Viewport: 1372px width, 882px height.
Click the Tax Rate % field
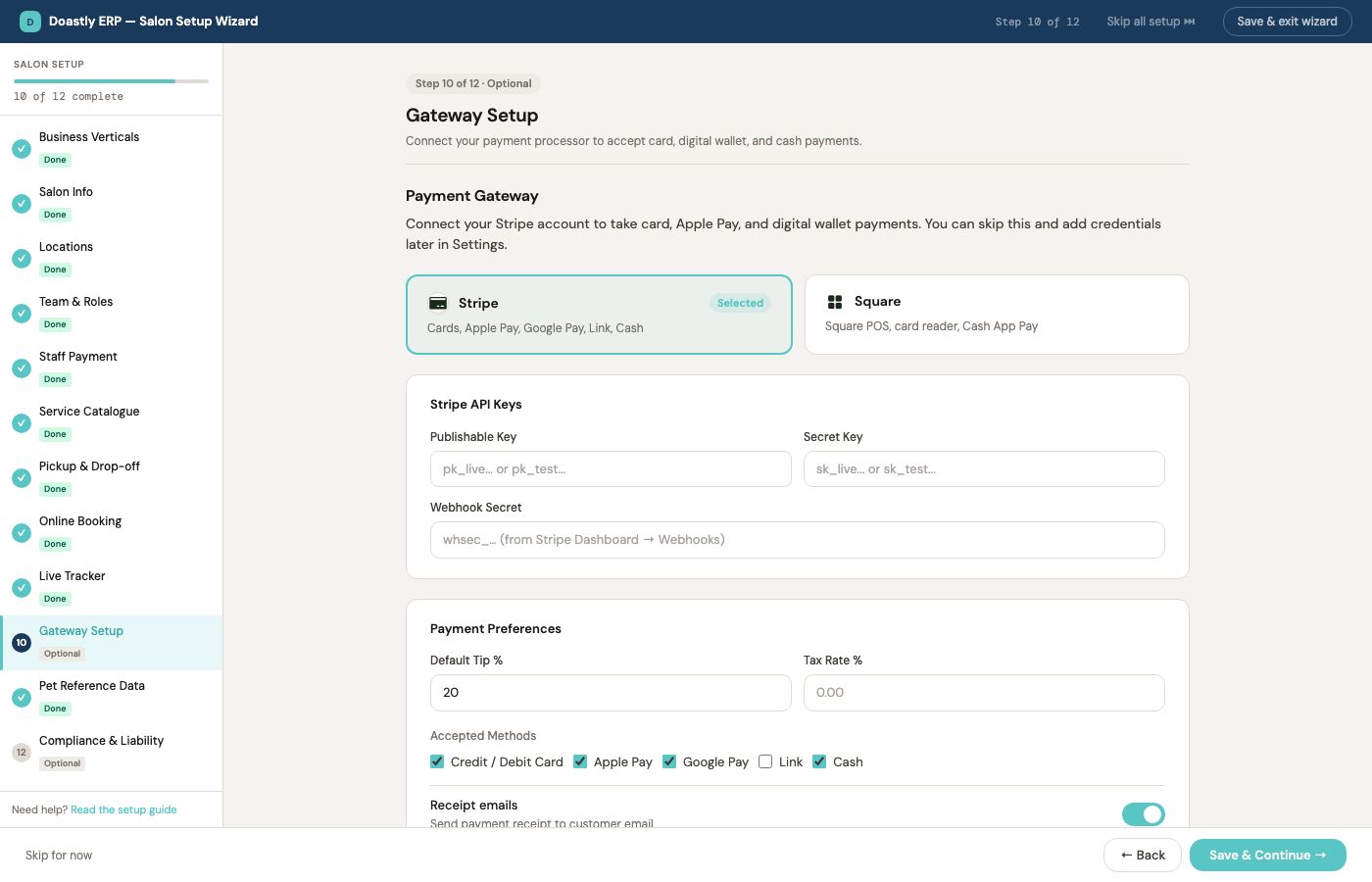tap(984, 693)
